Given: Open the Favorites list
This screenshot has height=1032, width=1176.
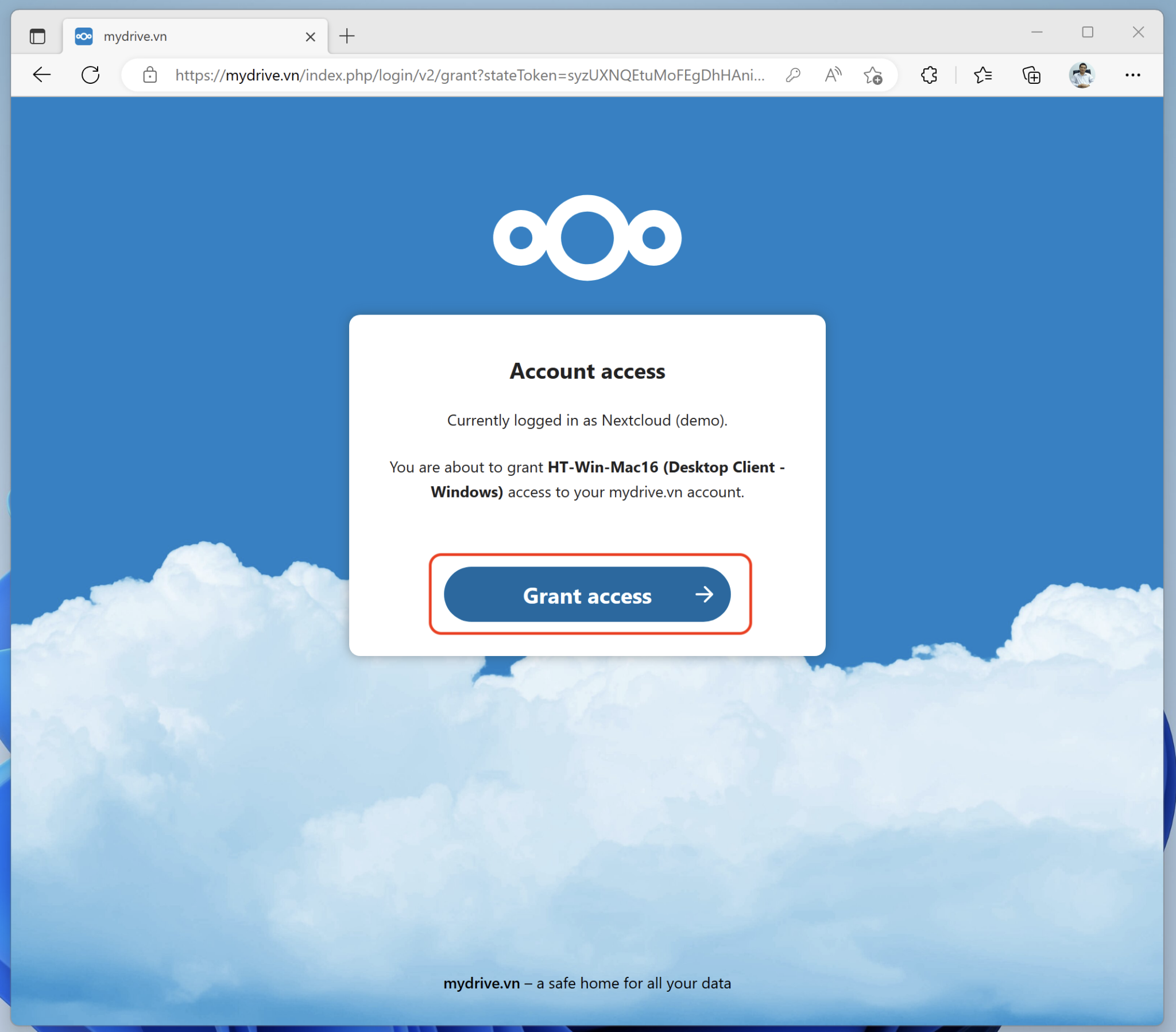Looking at the screenshot, I should [983, 75].
